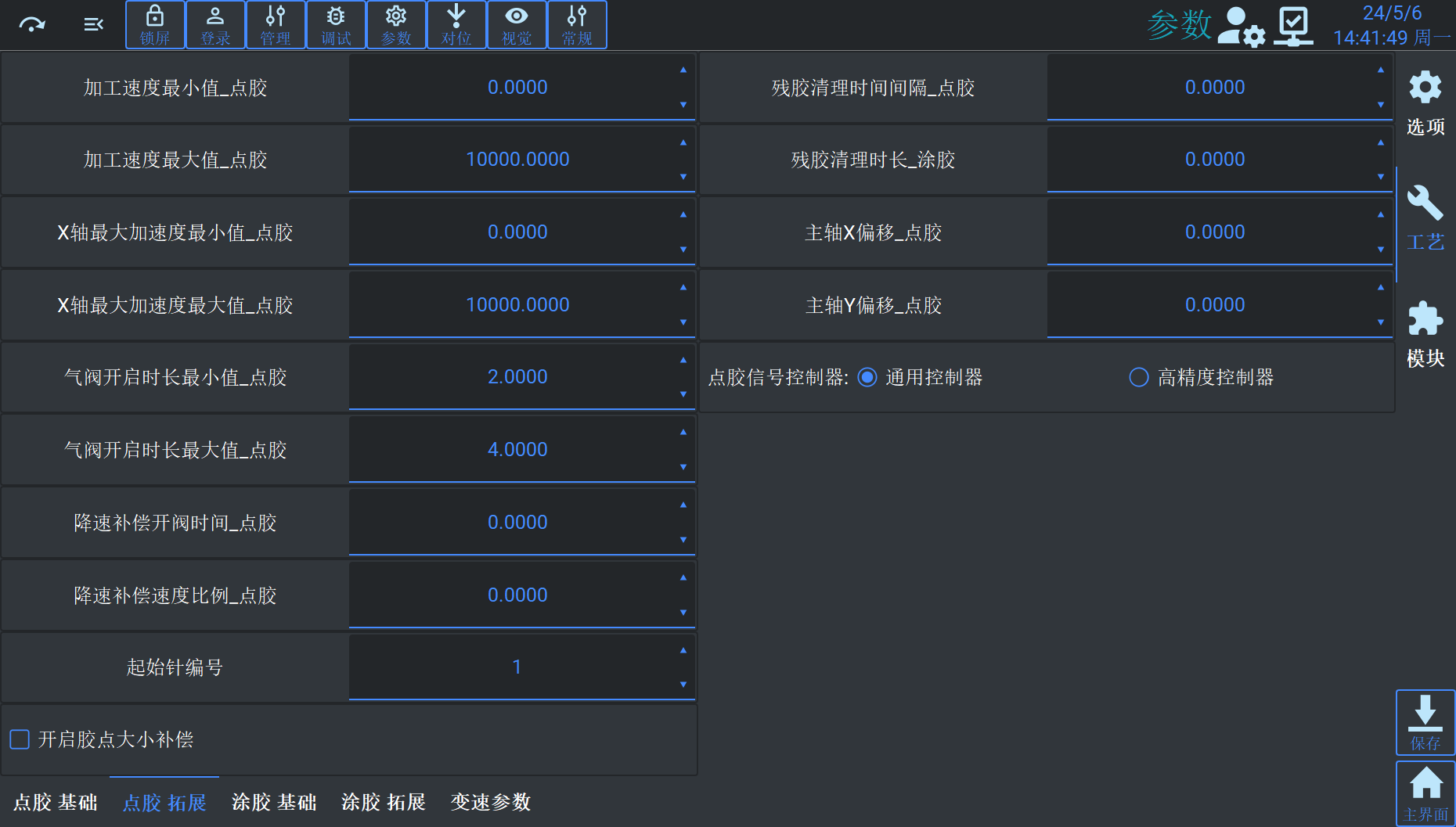Screen dimensions: 1456x827
Task: Click the 保存 save download icon
Action: point(1425,721)
